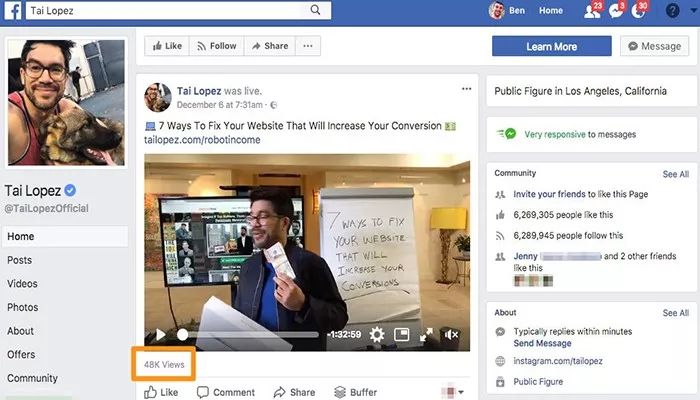Open Home in the page sidebar
This screenshot has height=400, width=700.
tap(65, 237)
